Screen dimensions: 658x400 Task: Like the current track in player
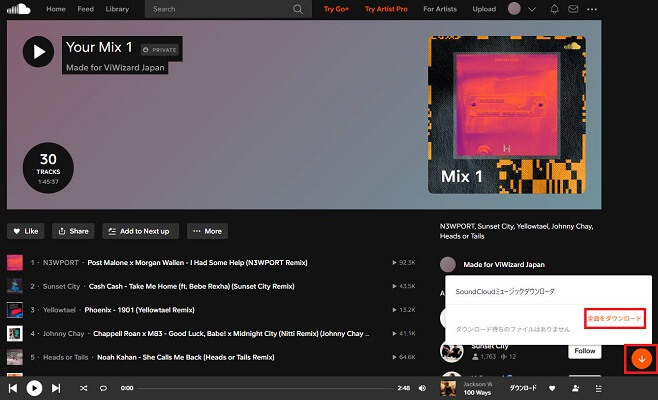(552, 389)
